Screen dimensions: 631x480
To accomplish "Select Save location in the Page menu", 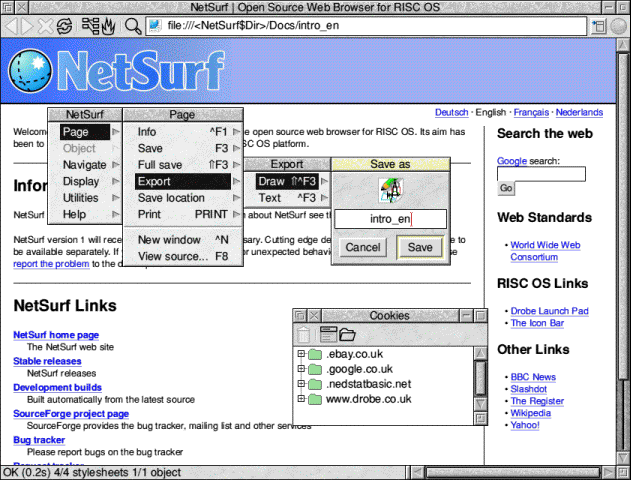I will tap(171, 198).
